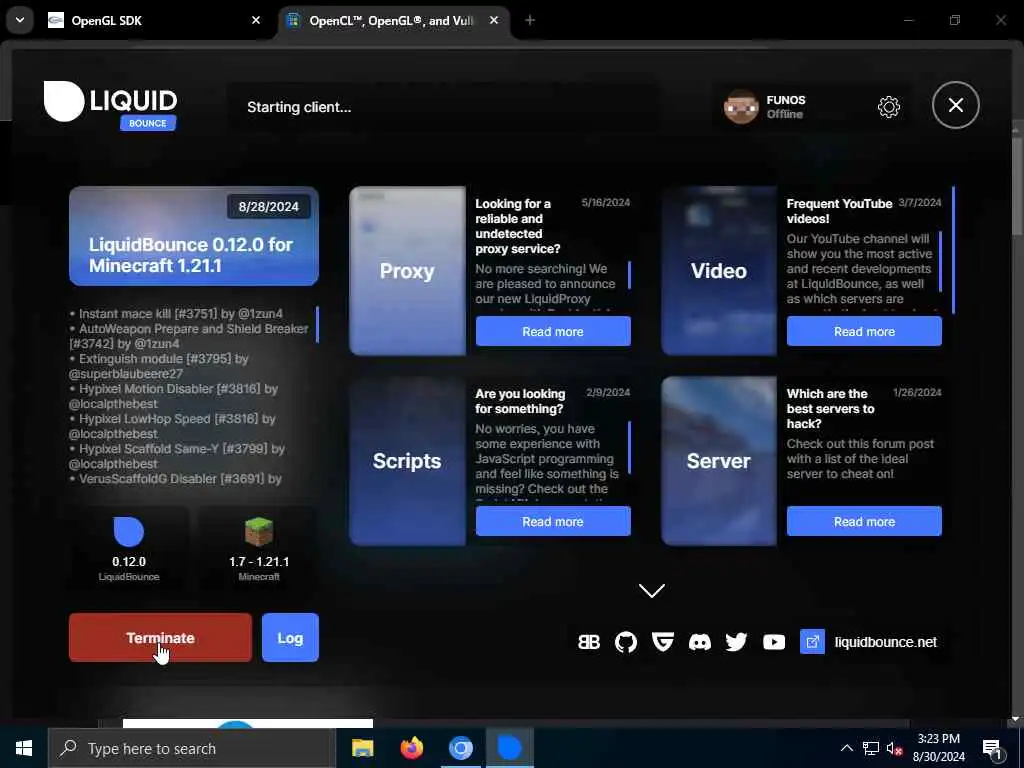Open the muted volume tray icon
This screenshot has height=768, width=1024.
(x=894, y=748)
